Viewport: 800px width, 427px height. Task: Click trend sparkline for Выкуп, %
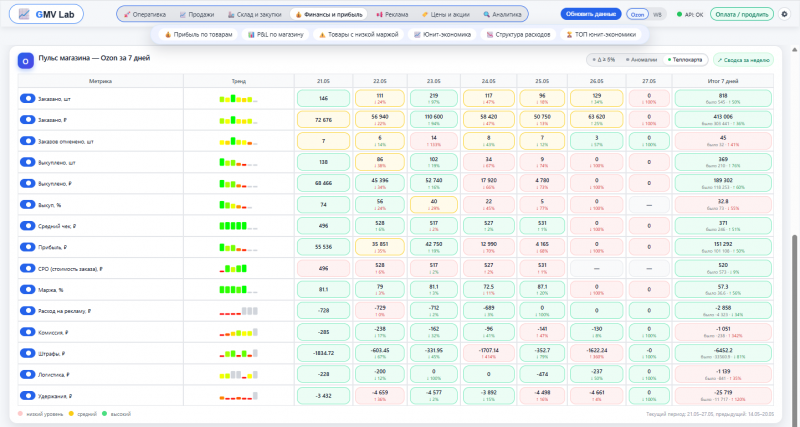(238, 205)
